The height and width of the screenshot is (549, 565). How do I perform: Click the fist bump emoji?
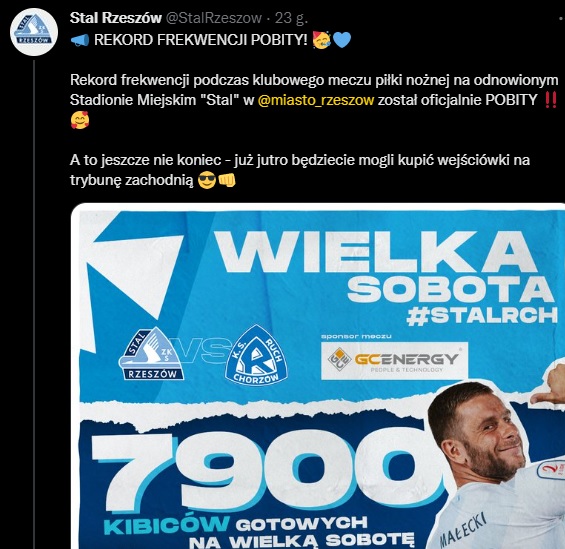[x=227, y=180]
